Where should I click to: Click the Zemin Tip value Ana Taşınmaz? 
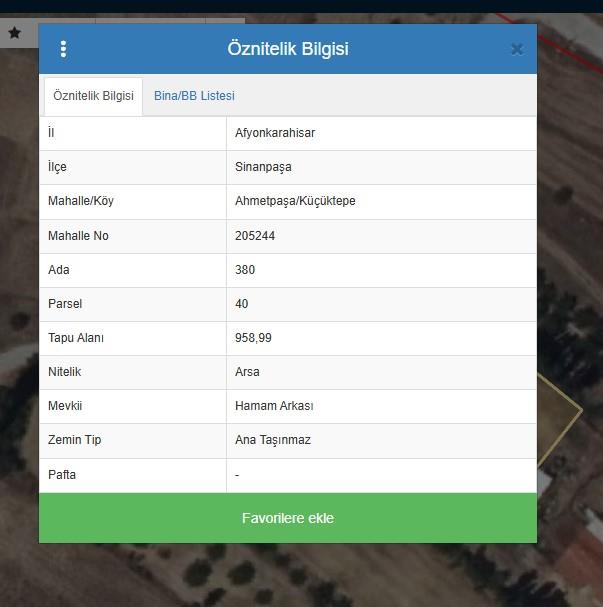click(x=273, y=440)
